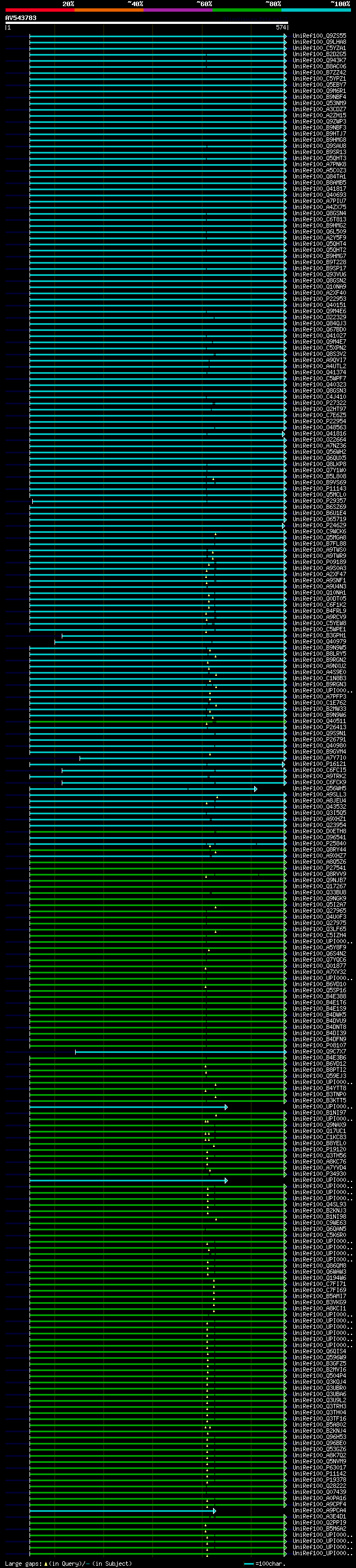
Task: Open hit UniRef100_Q943K7
Action: tap(319, 60)
